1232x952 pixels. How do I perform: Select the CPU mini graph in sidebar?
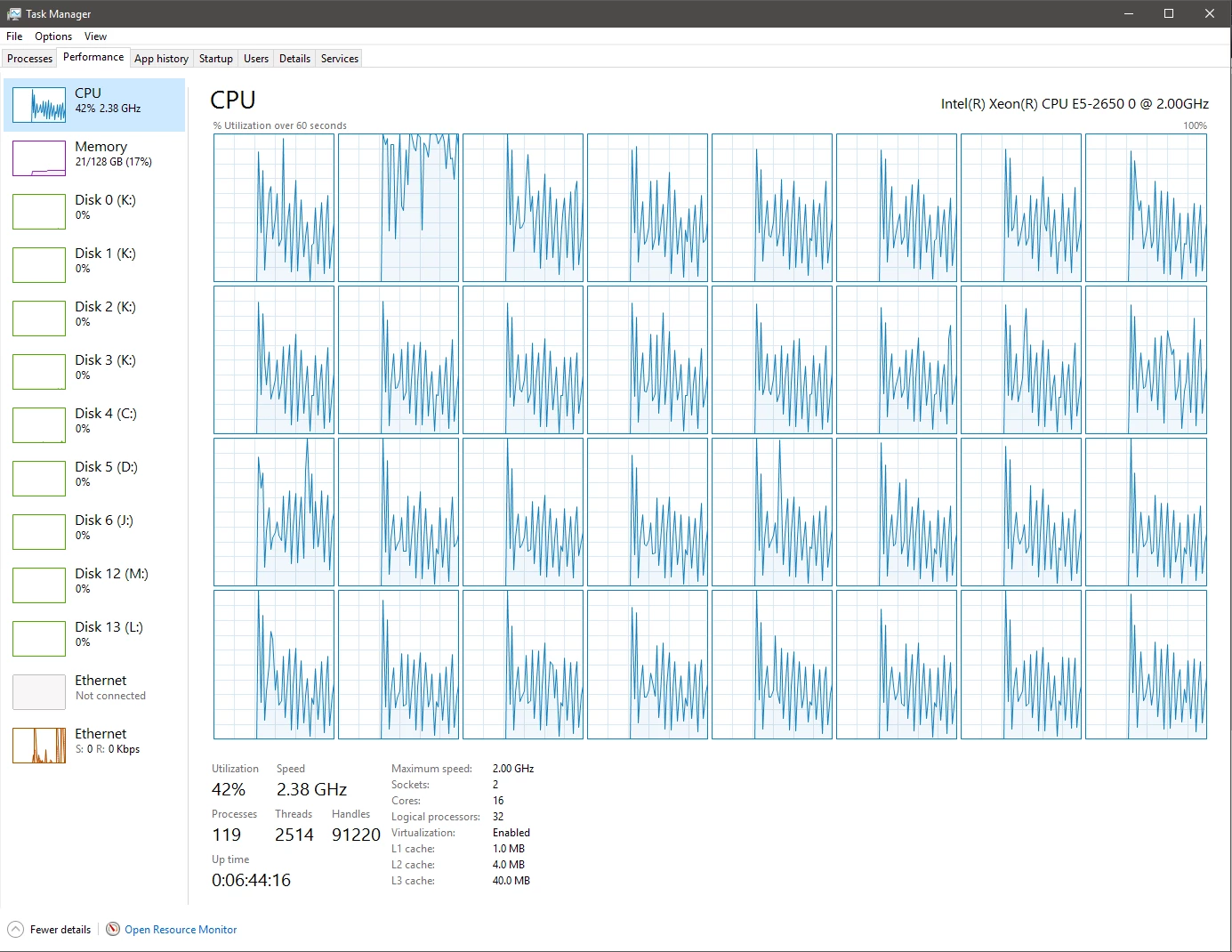39,105
